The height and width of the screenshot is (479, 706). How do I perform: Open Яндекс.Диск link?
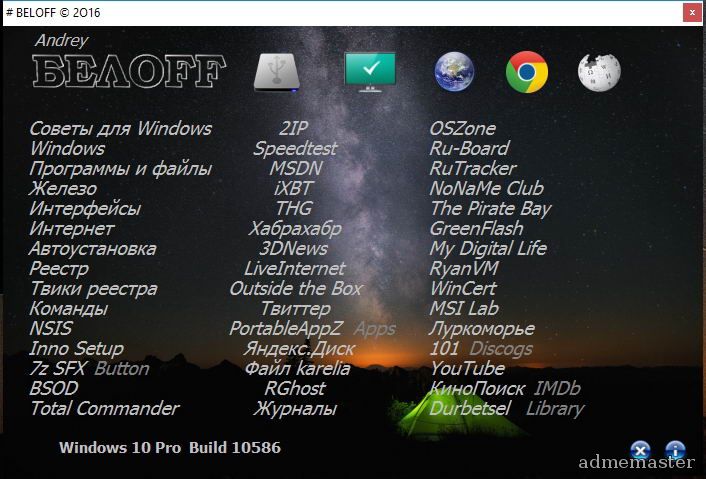click(297, 348)
